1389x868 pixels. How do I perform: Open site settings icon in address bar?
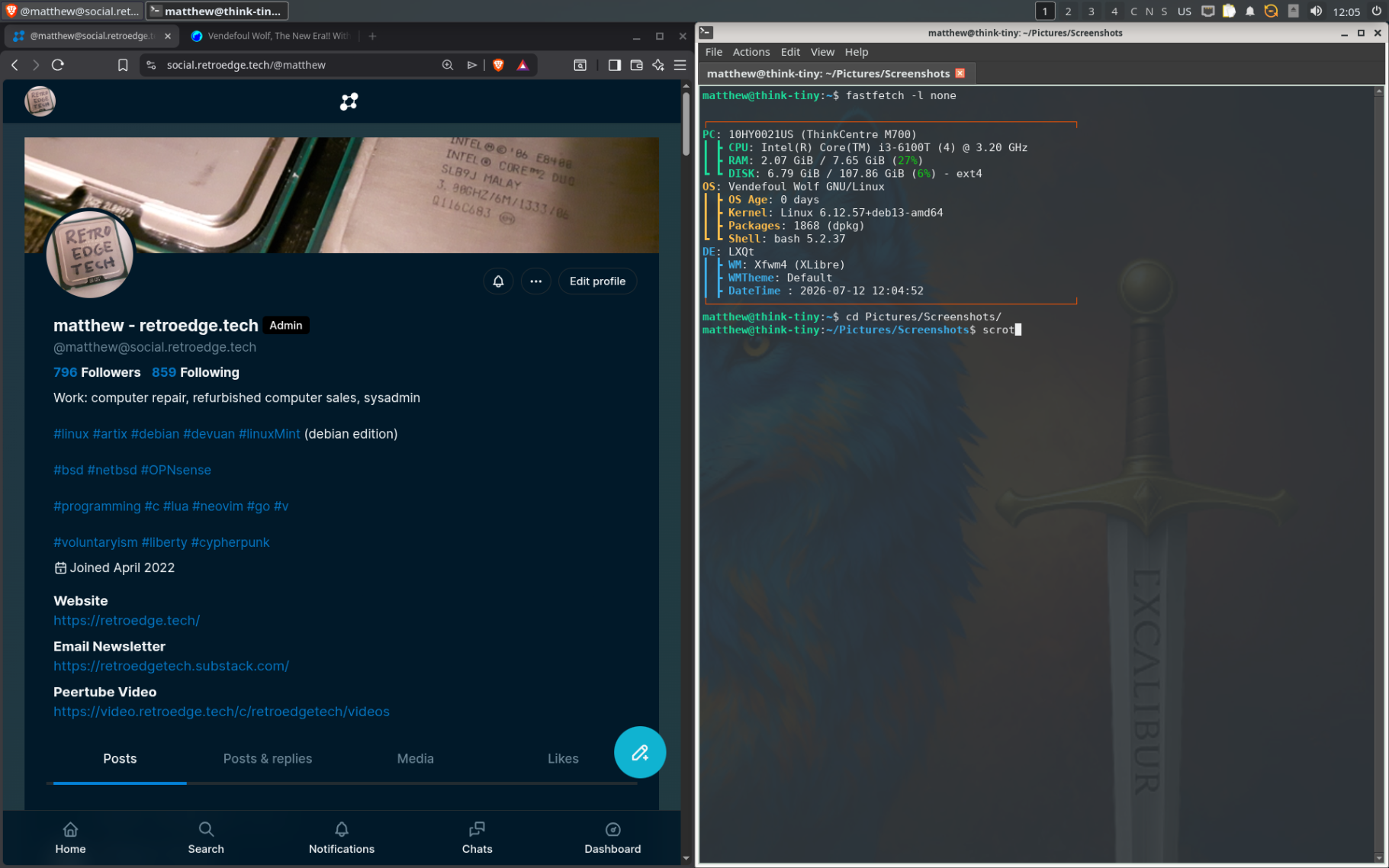pyautogui.click(x=151, y=65)
